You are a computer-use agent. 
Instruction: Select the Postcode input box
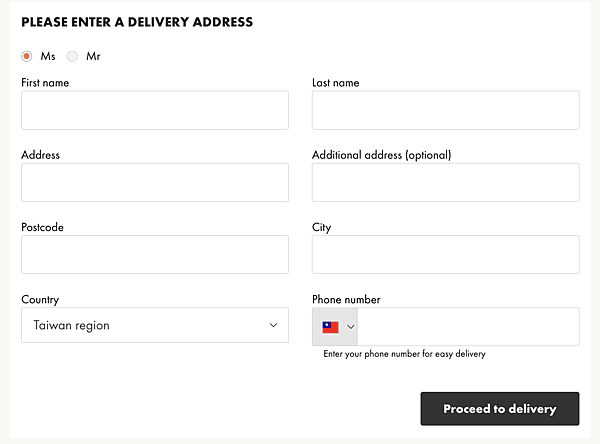pos(155,255)
